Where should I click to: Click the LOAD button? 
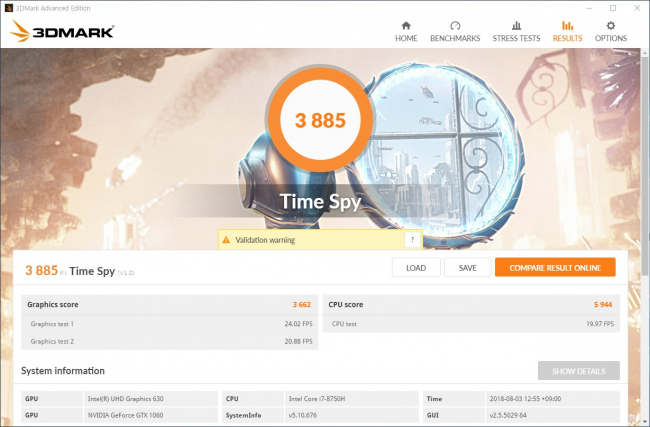pos(416,268)
